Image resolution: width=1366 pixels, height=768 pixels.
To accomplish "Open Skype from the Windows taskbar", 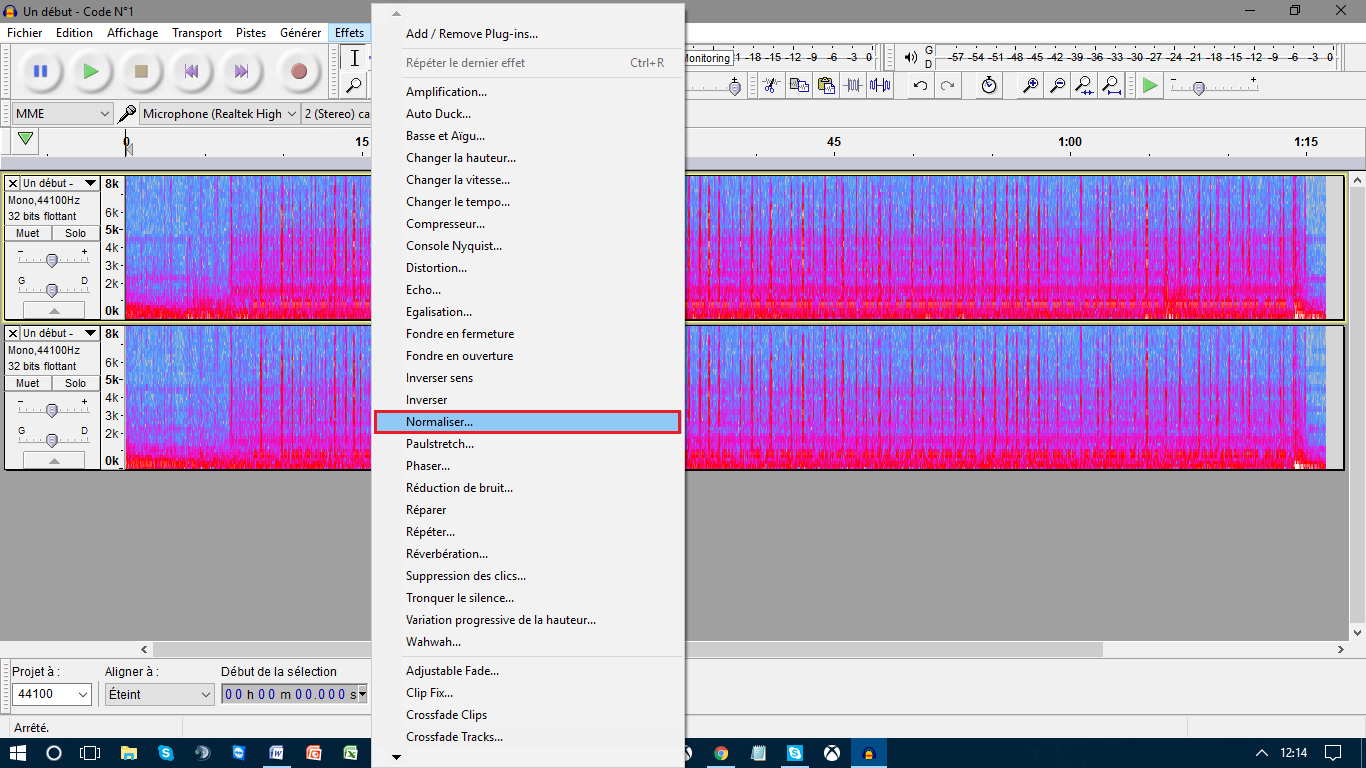I will pos(165,753).
